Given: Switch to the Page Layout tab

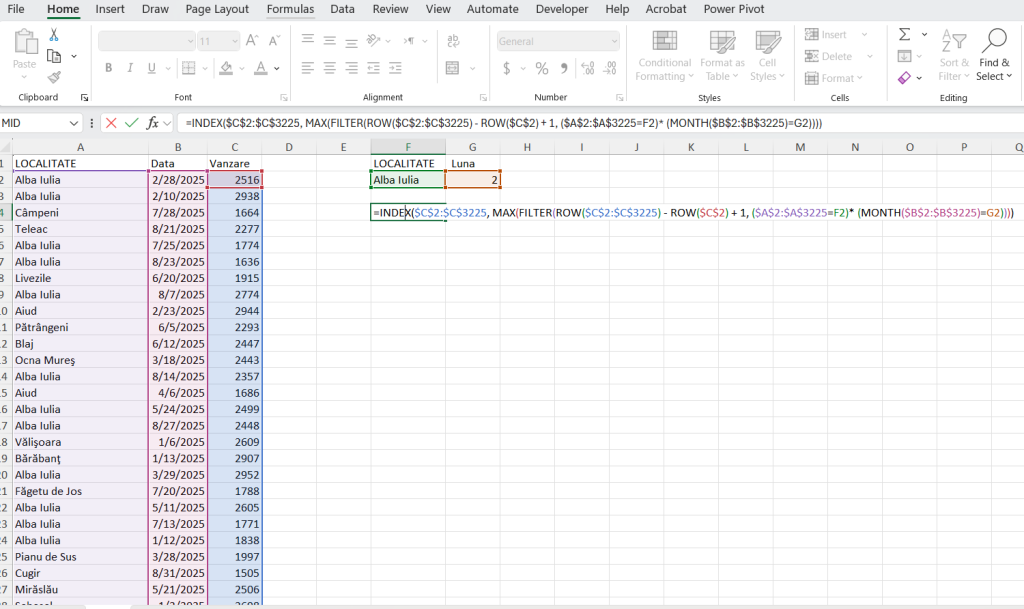Looking at the screenshot, I should 217,9.
